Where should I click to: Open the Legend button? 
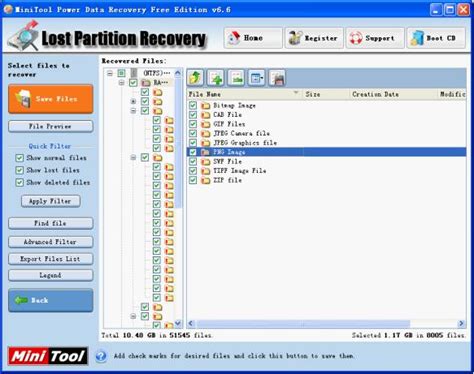[51, 275]
